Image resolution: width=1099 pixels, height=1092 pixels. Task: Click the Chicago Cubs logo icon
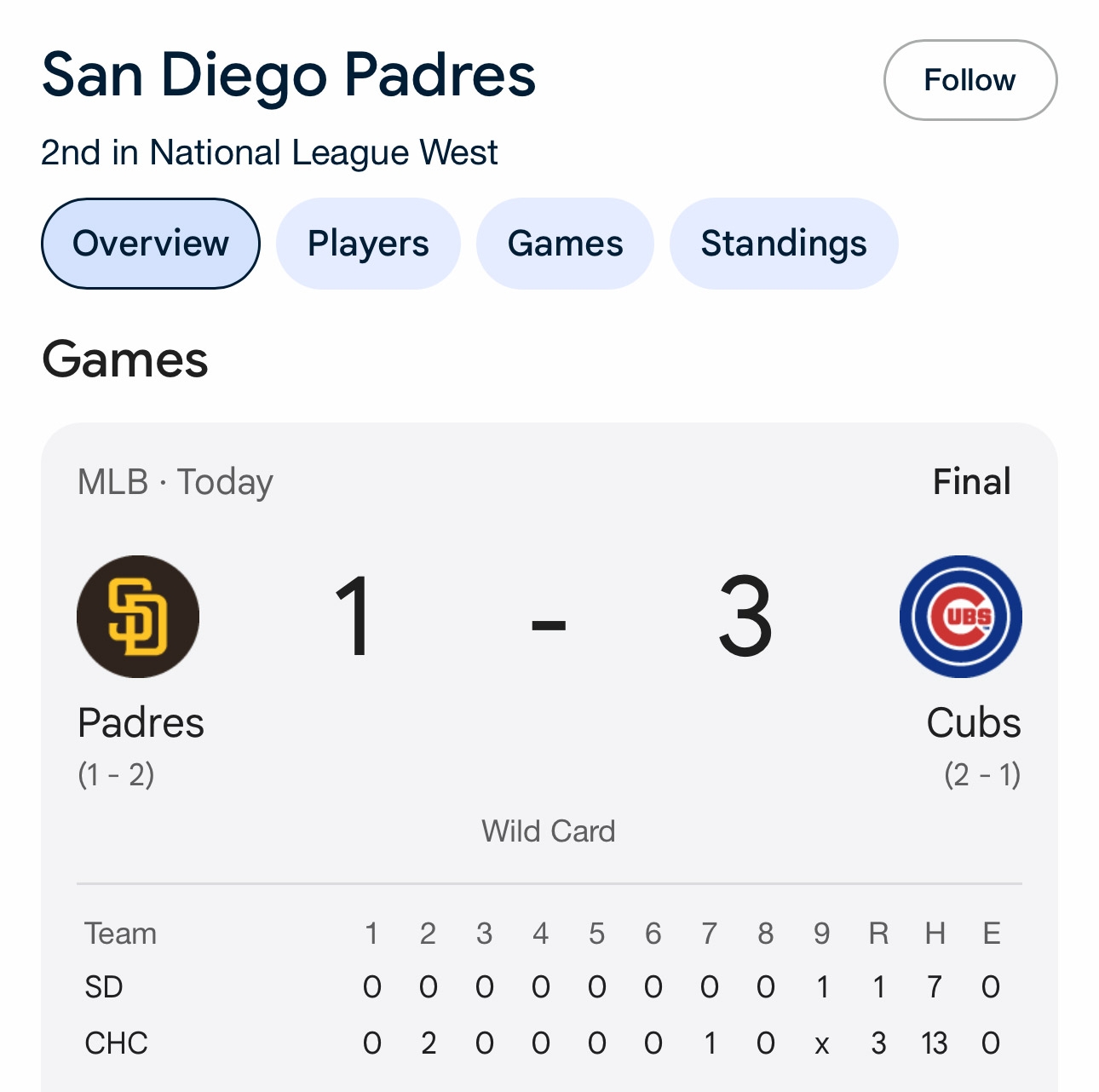[960, 617]
